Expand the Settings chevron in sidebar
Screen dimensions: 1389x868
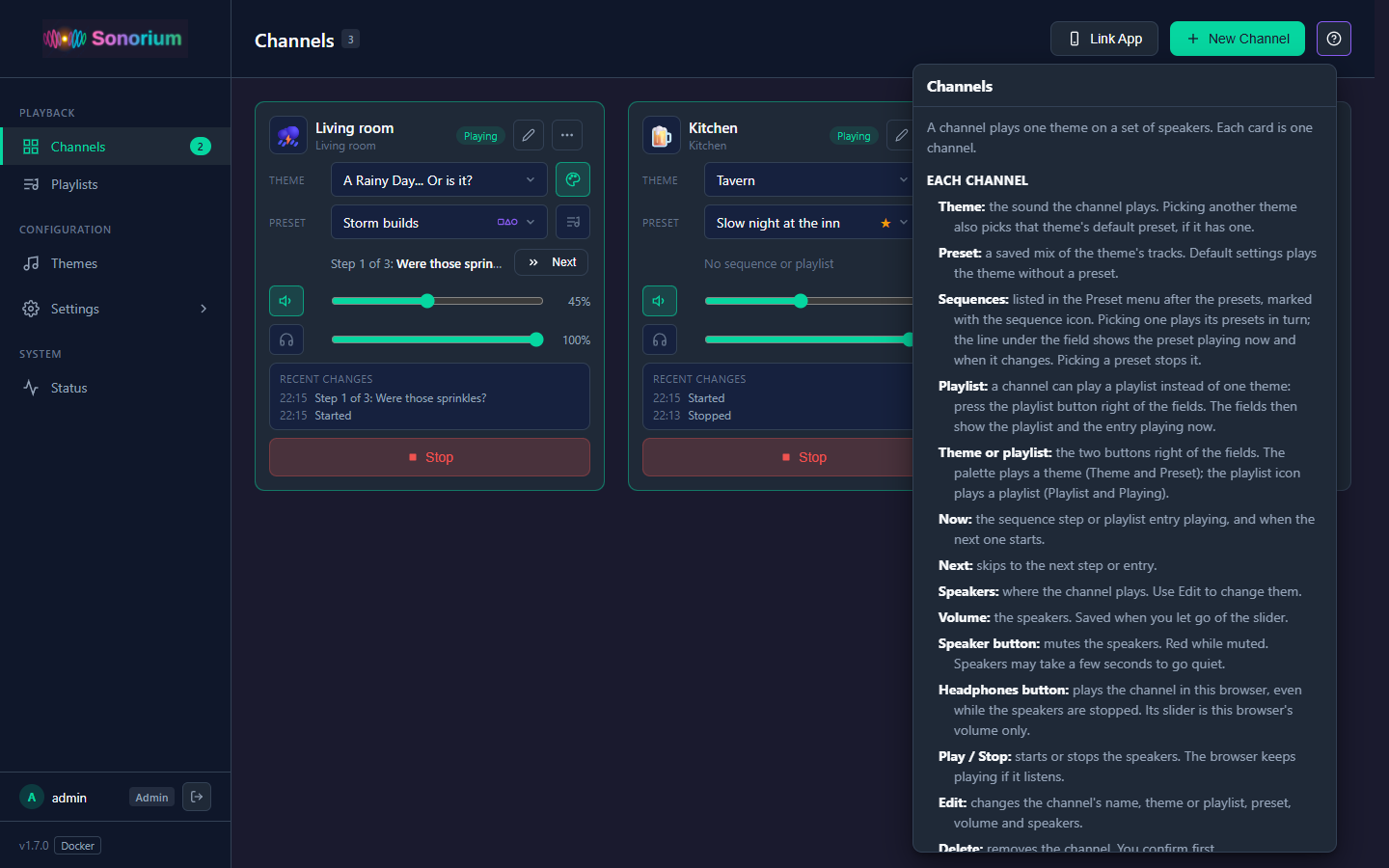[204, 309]
